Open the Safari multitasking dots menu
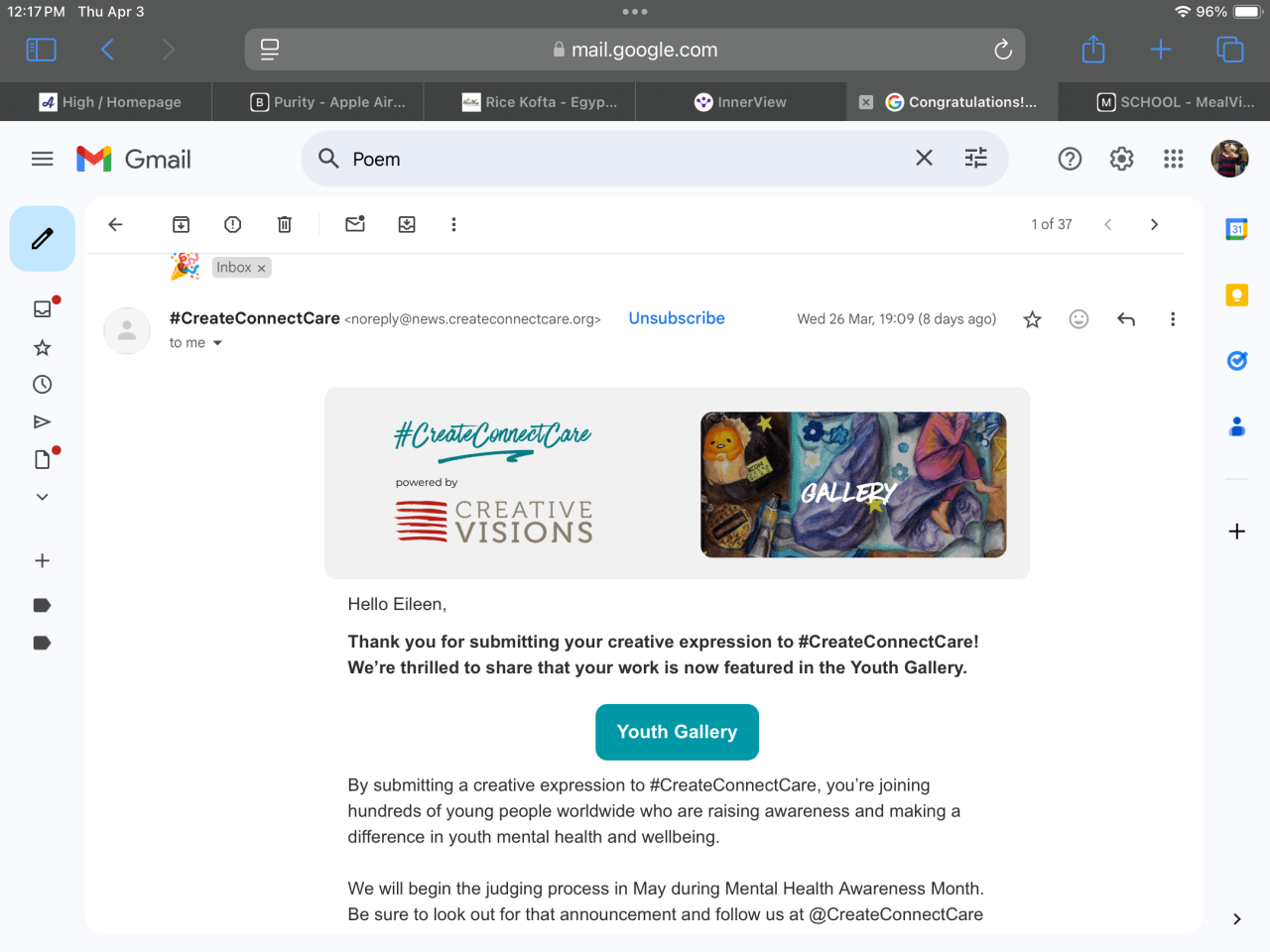Screen dimensions: 1270x952 click(x=635, y=12)
